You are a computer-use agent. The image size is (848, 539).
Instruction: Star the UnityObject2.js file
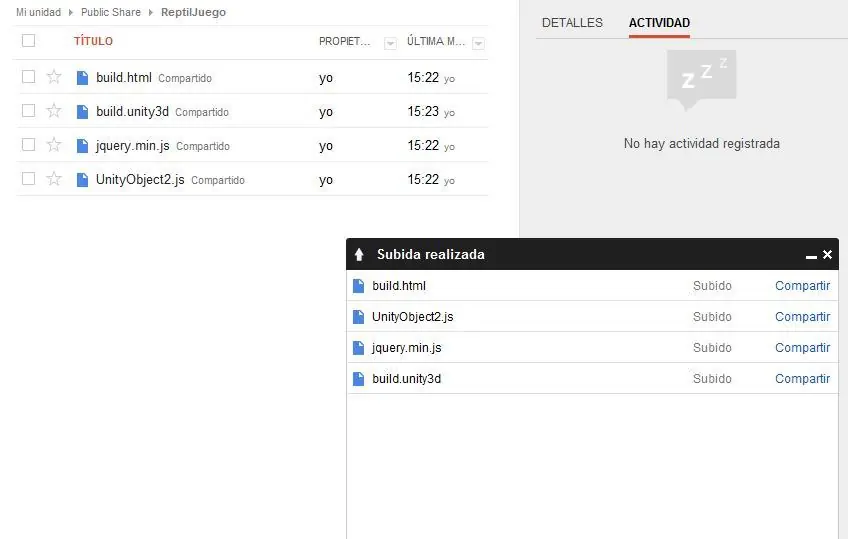click(x=54, y=179)
